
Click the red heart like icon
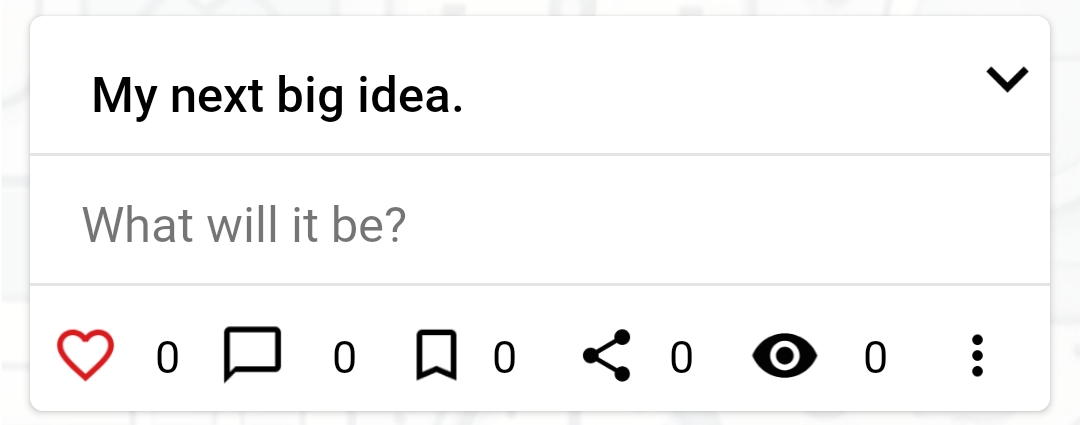pos(85,355)
